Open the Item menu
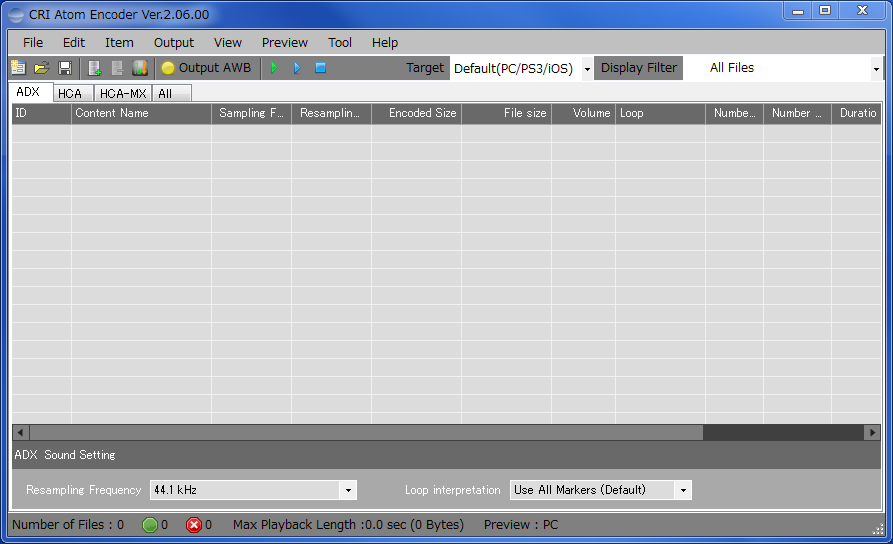This screenshot has height=544, width=893. (x=119, y=43)
